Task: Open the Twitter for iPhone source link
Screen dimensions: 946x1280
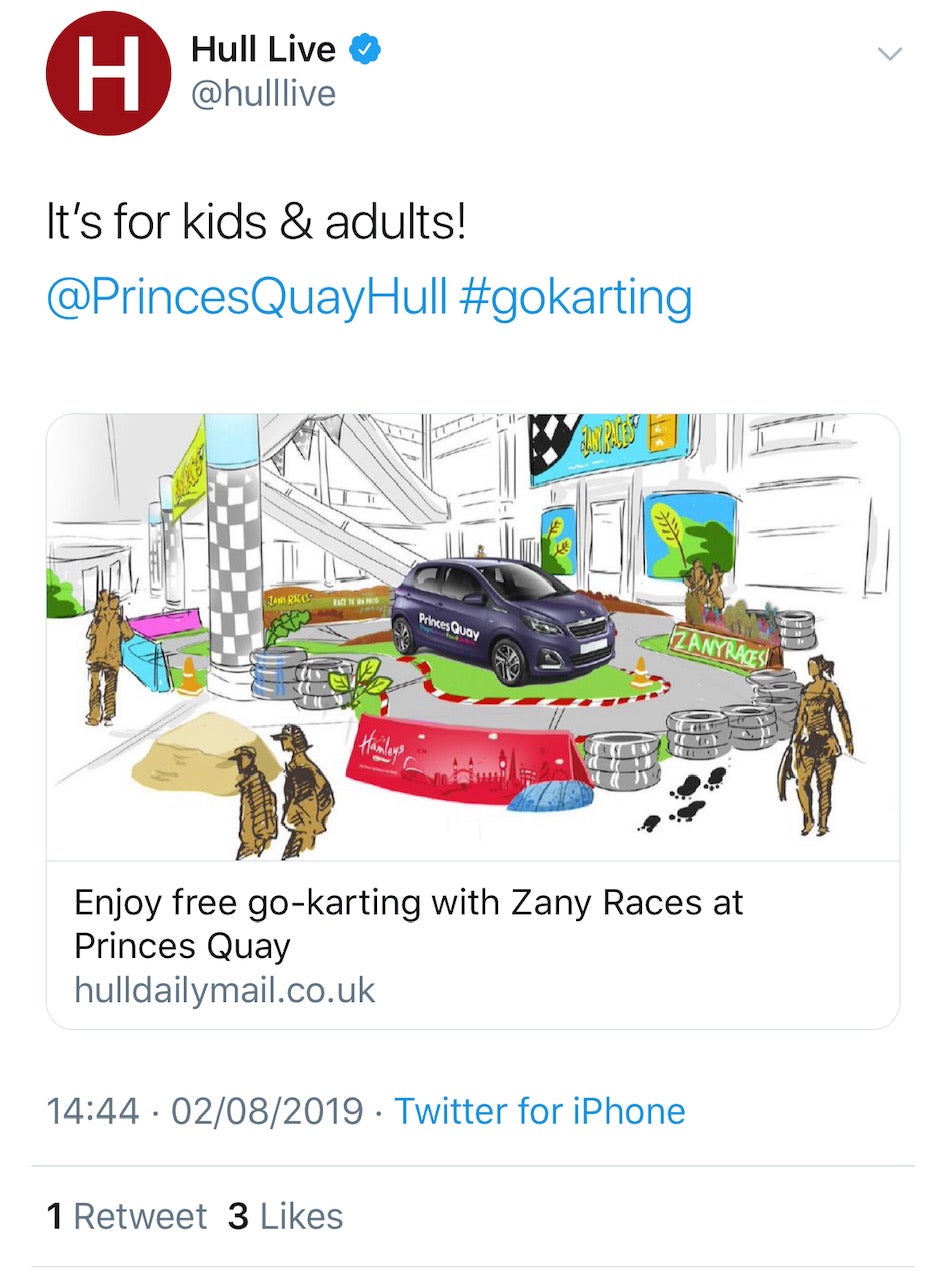Action: tap(539, 1111)
